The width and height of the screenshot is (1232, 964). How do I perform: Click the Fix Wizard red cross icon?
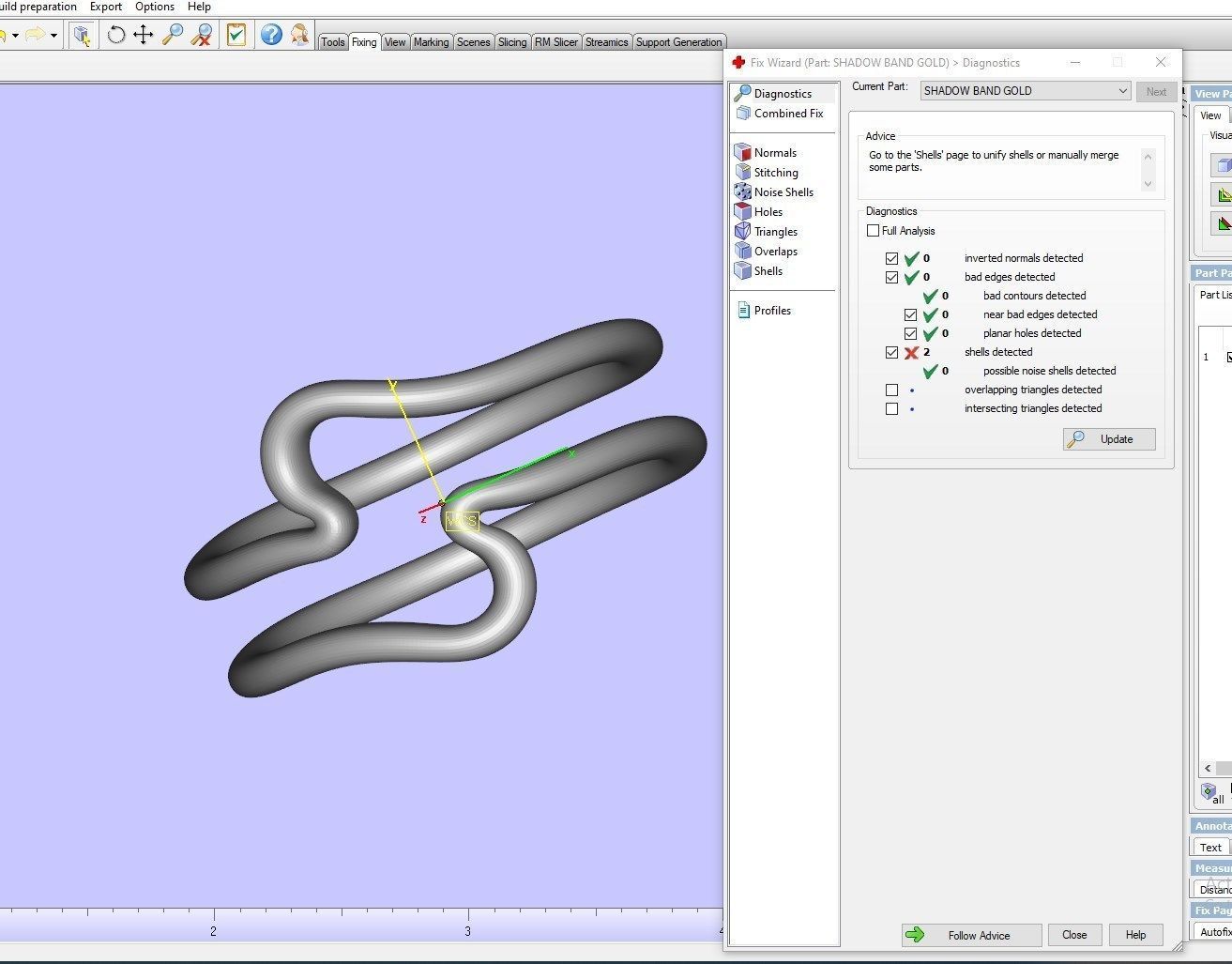pyautogui.click(x=738, y=62)
